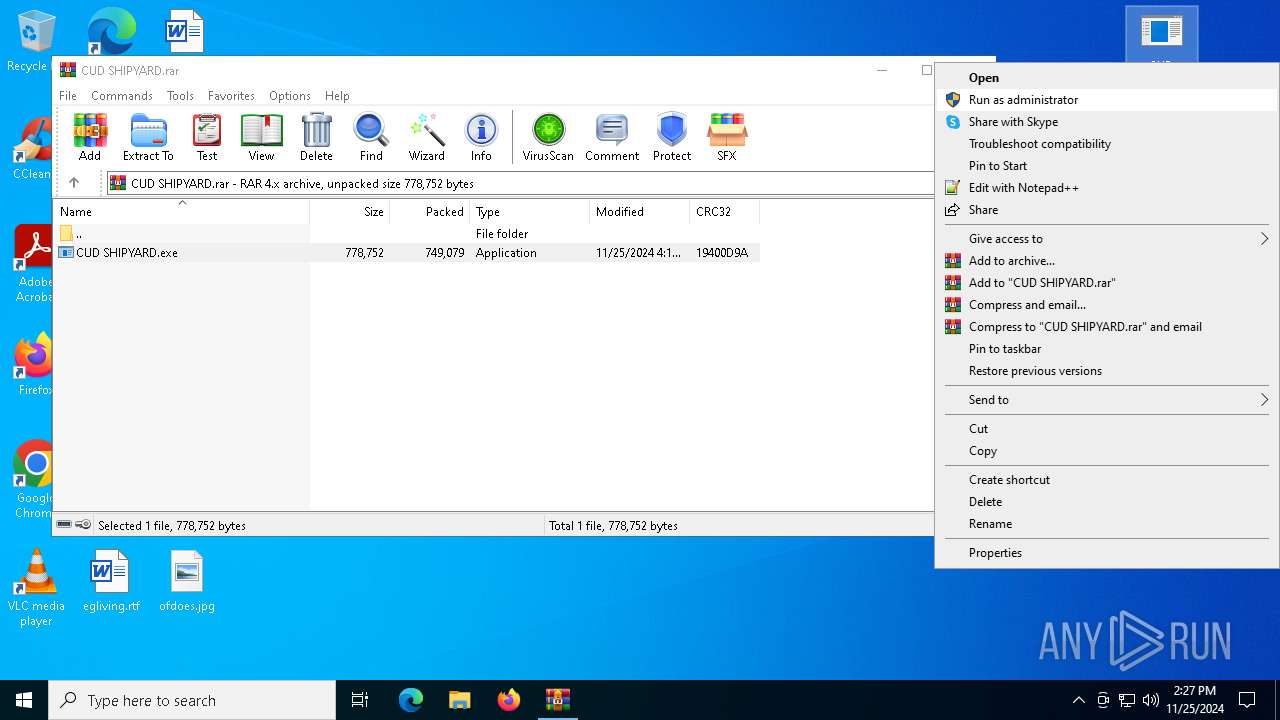Choose Troubleshoot compatibility

[1107, 143]
